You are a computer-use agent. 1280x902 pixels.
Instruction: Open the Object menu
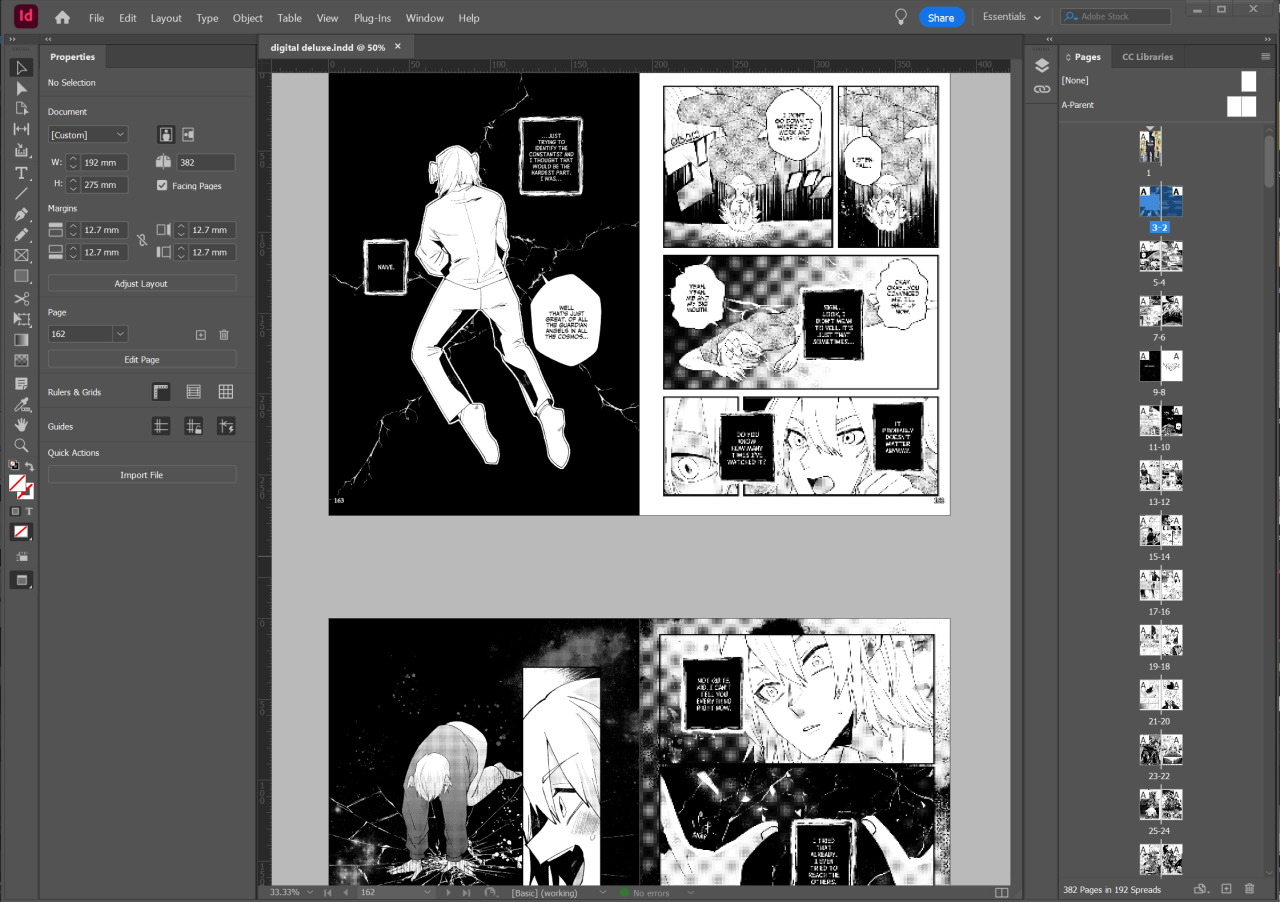tap(248, 18)
